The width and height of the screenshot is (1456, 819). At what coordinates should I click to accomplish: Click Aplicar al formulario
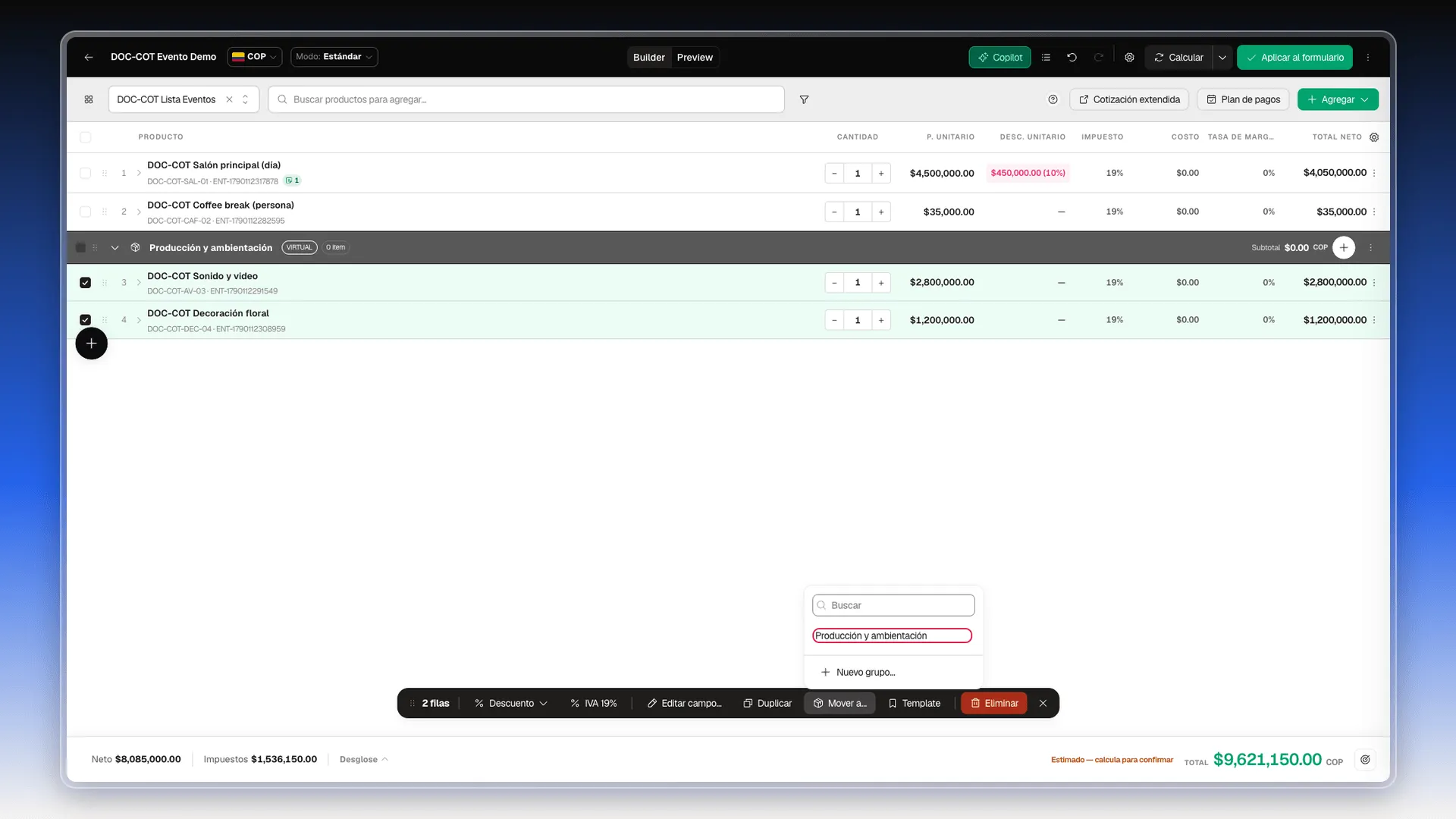[x=1294, y=57]
